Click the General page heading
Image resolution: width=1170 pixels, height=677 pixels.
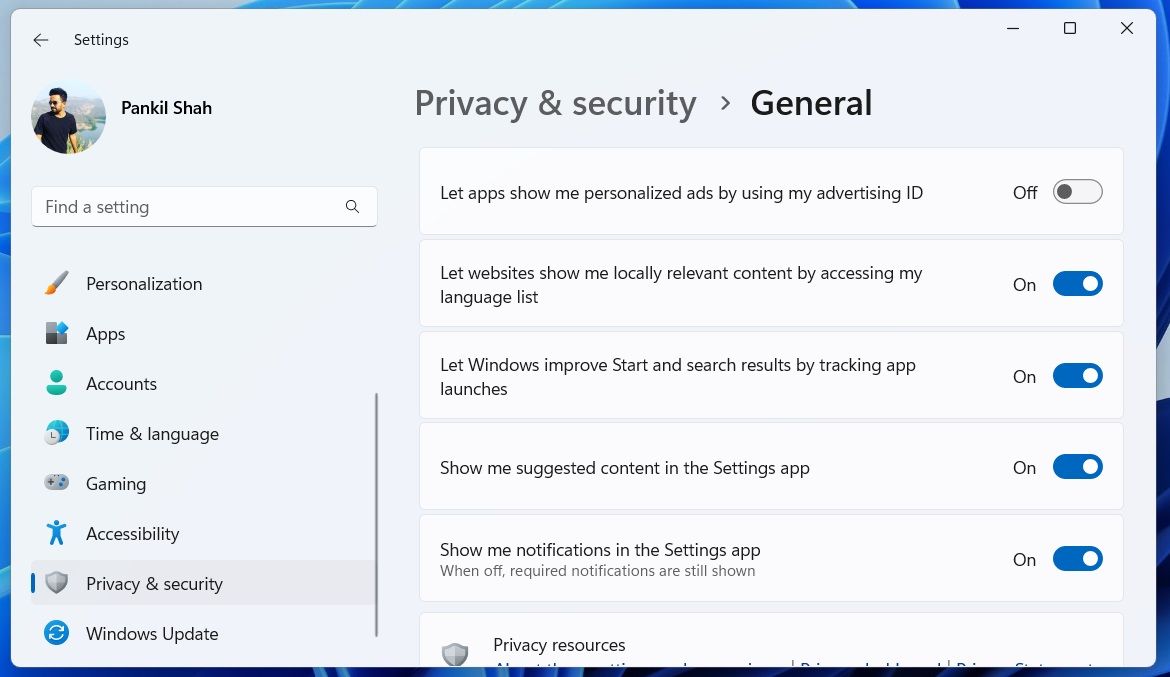(x=811, y=103)
